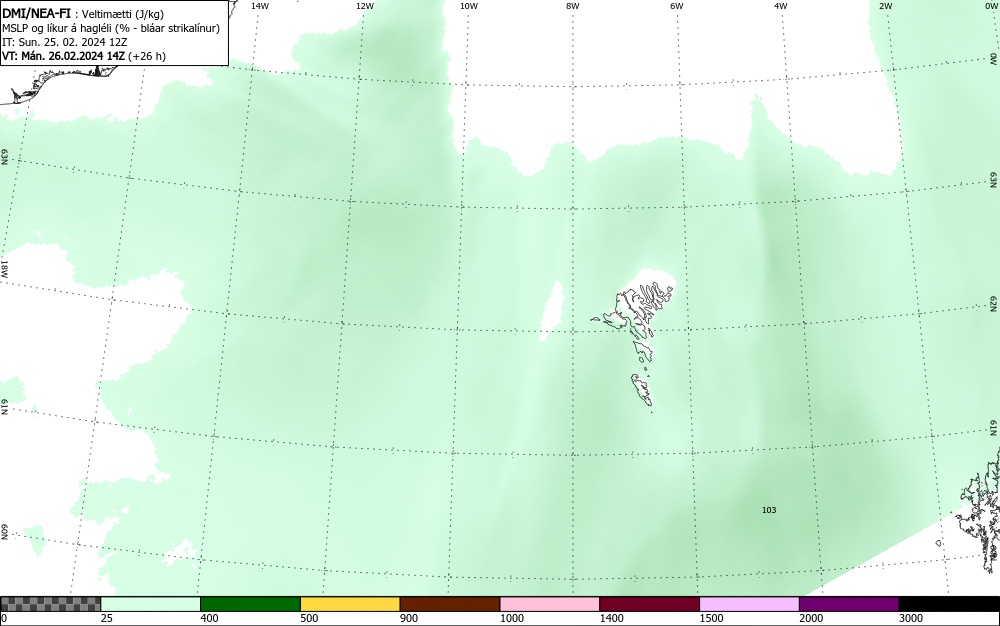
Task: Click the legend value "900"
Action: point(409,618)
